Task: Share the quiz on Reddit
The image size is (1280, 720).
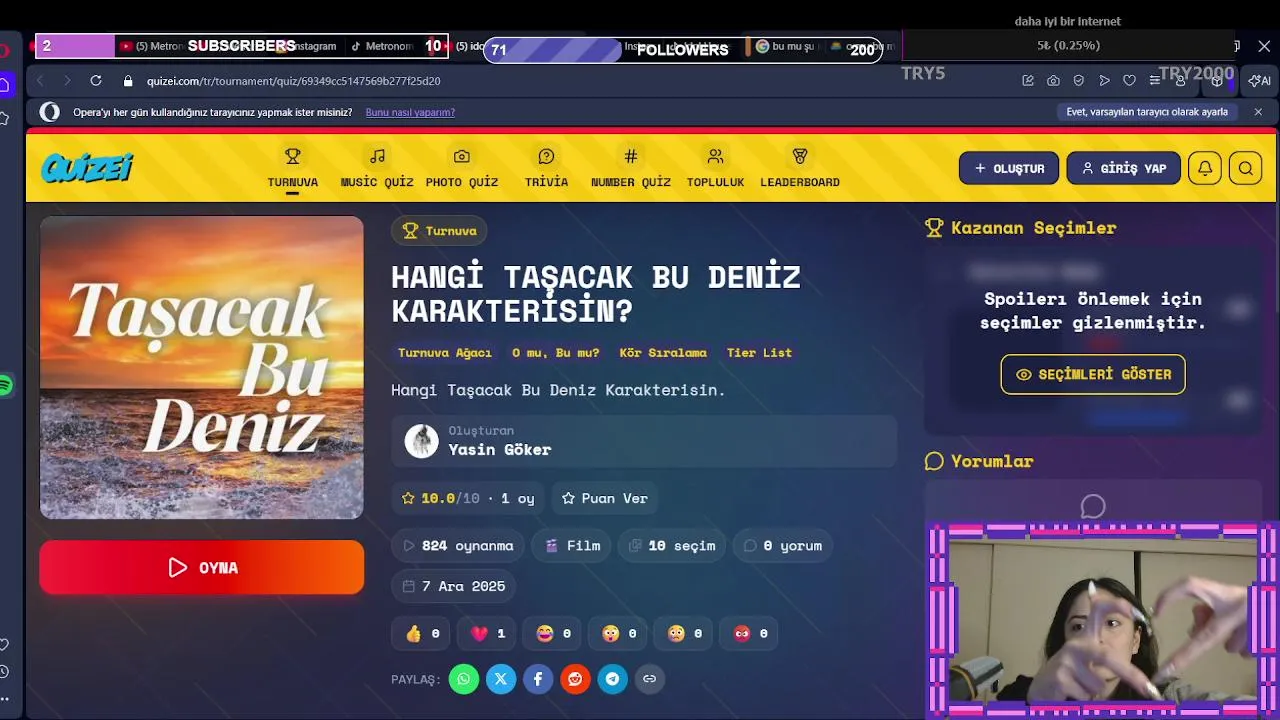Action: (575, 679)
